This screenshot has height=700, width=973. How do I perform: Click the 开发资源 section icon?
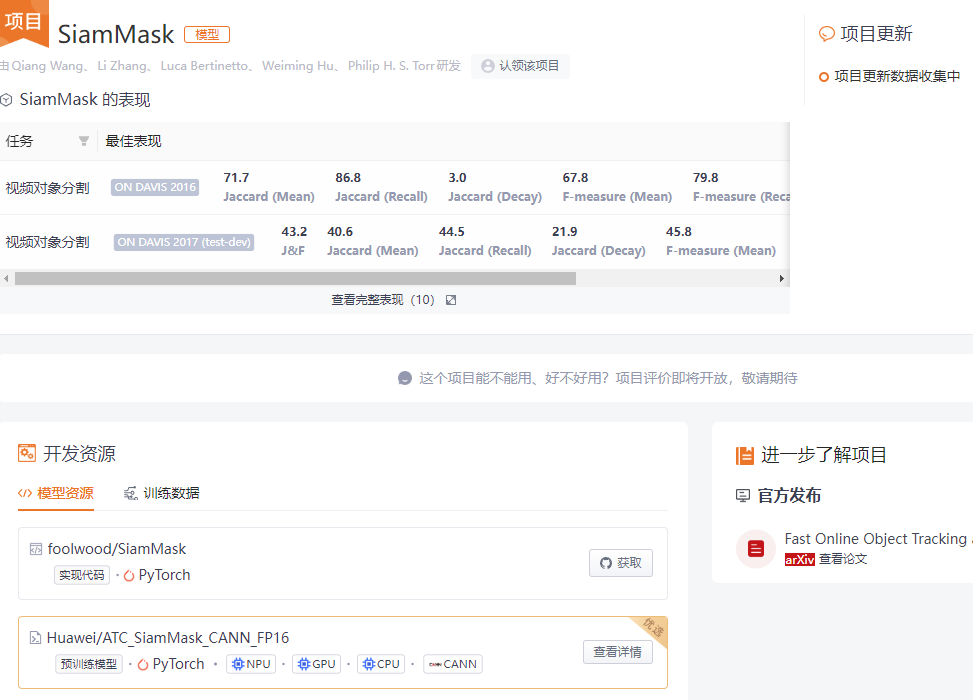[x=27, y=454]
